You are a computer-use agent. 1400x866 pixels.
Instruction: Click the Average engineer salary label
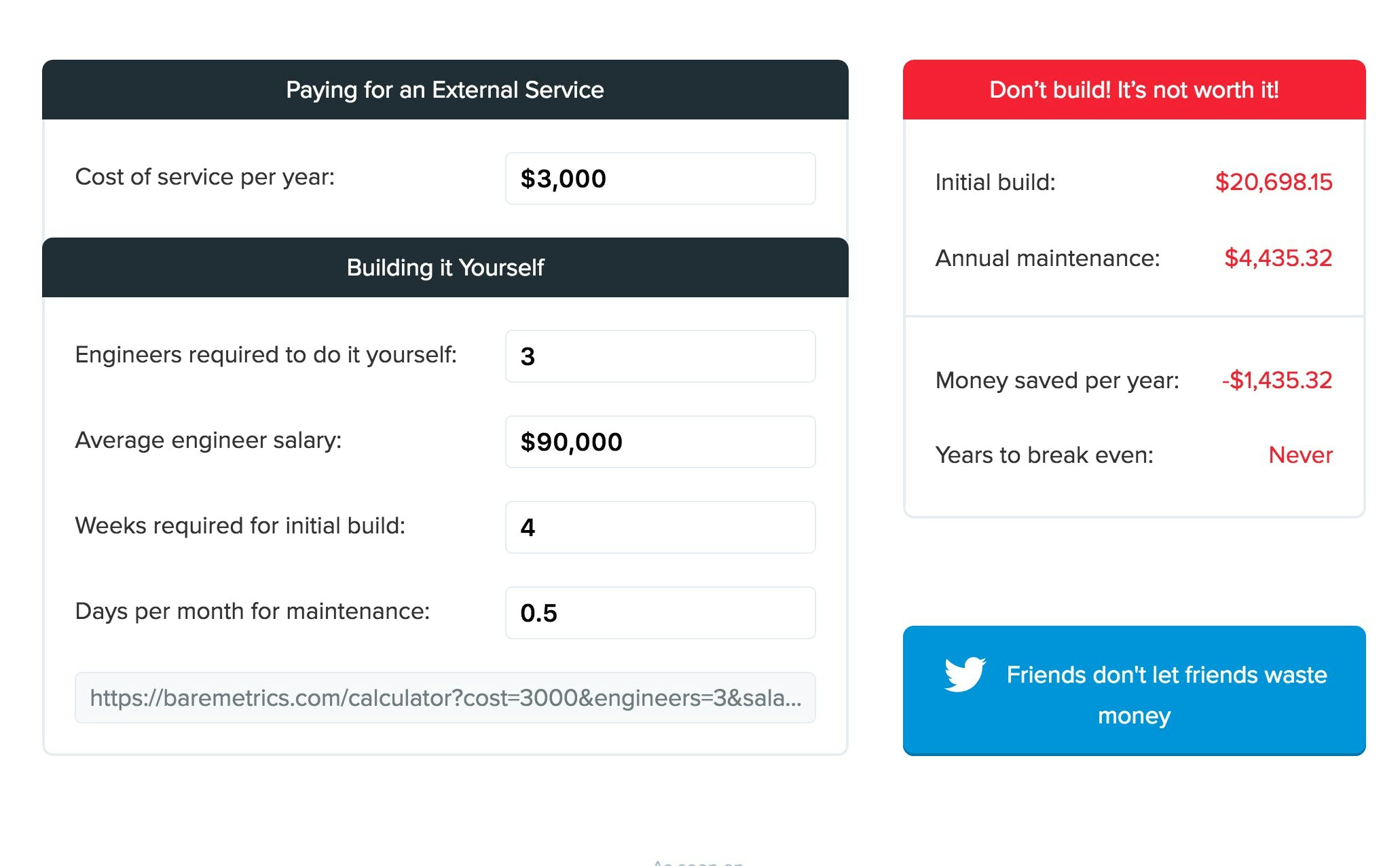[208, 440]
